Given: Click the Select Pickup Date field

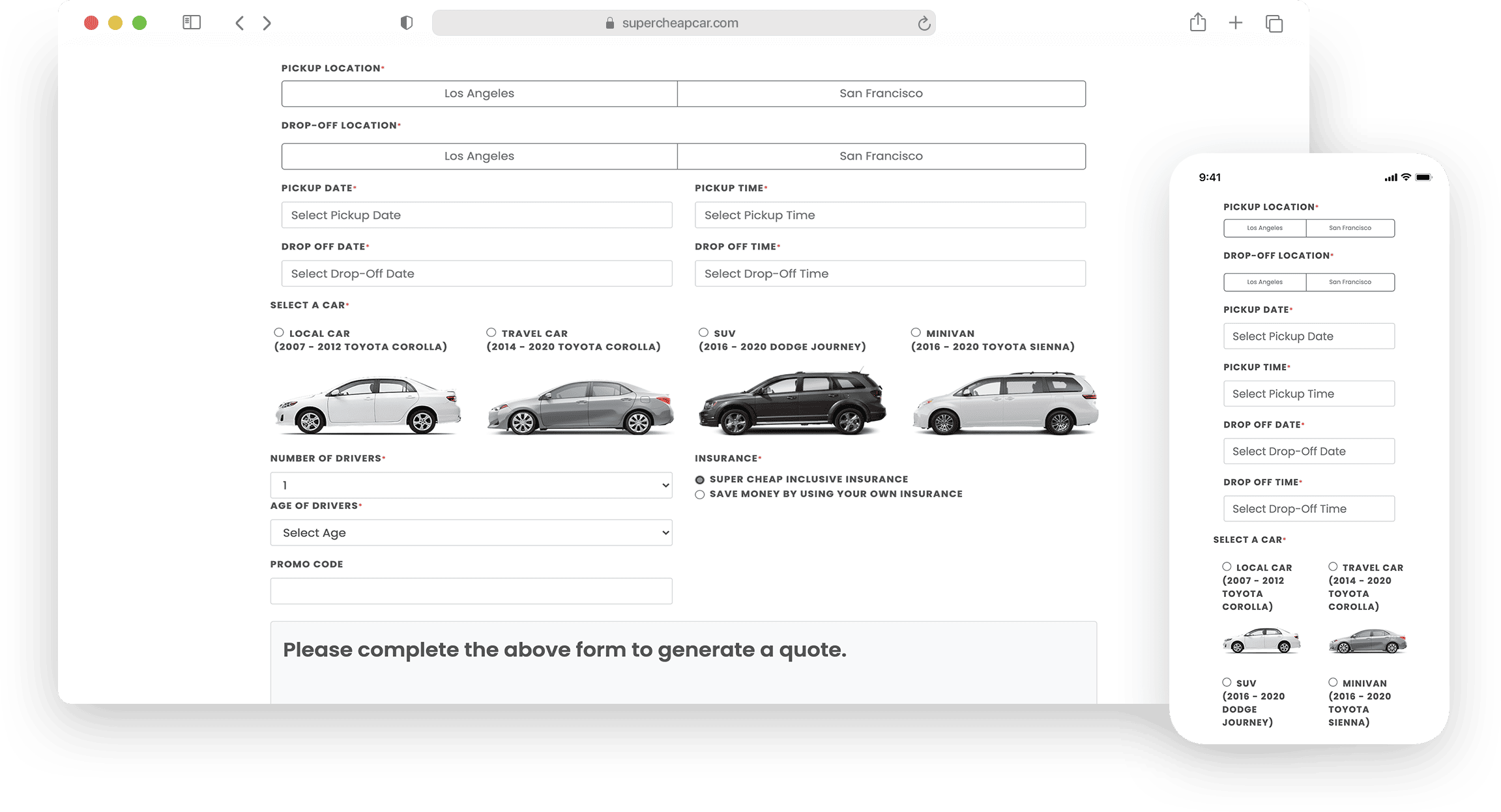Looking at the screenshot, I should click(x=476, y=214).
